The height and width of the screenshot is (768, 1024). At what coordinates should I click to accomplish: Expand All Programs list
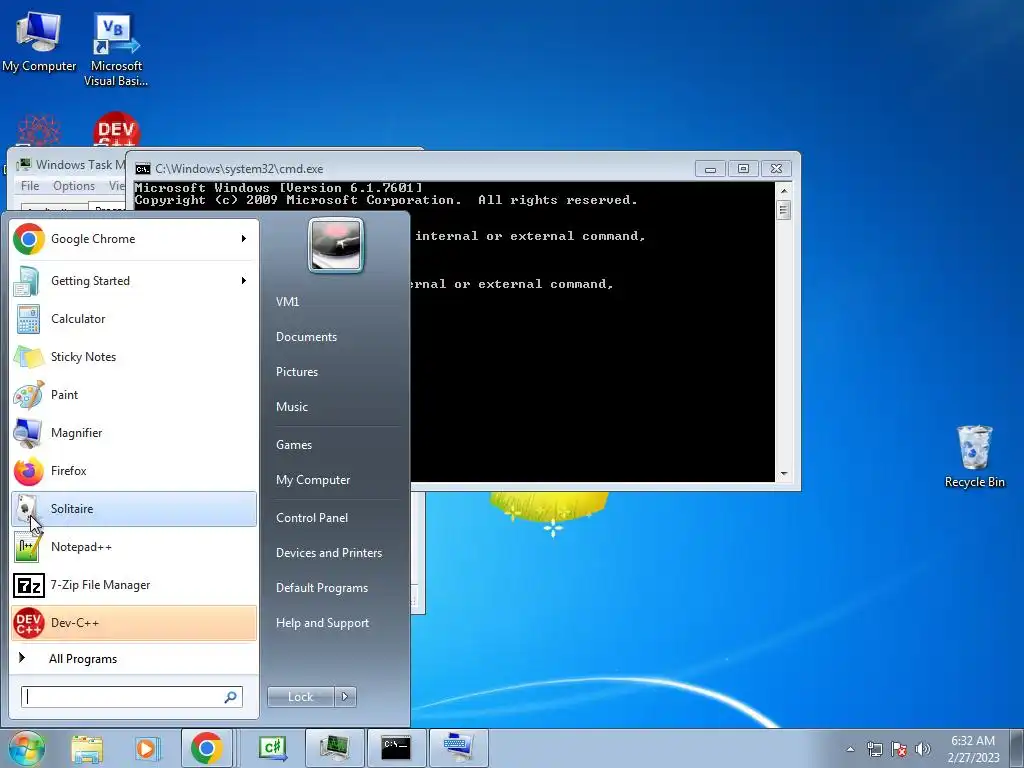pyautogui.click(x=134, y=659)
